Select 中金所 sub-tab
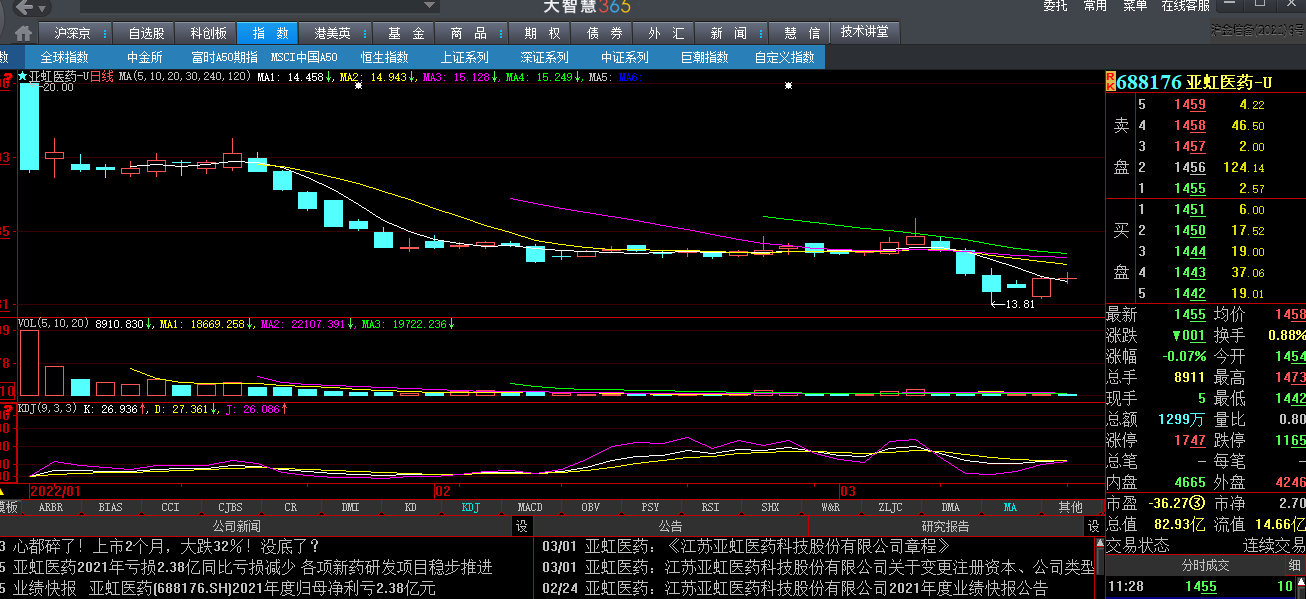 [x=145, y=57]
